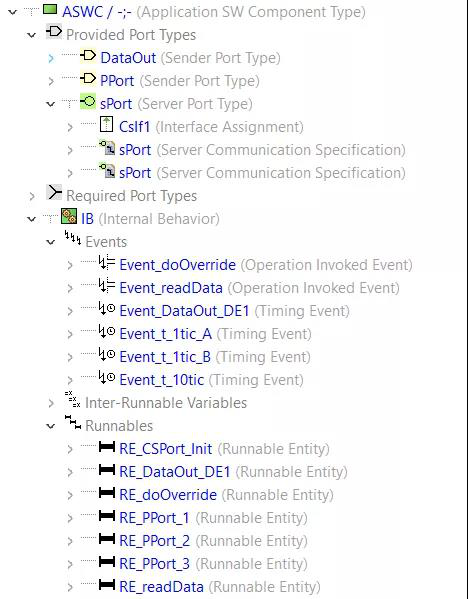This screenshot has height=599, width=468.
Task: Click the DataOut sender port icon
Action: pos(88,56)
